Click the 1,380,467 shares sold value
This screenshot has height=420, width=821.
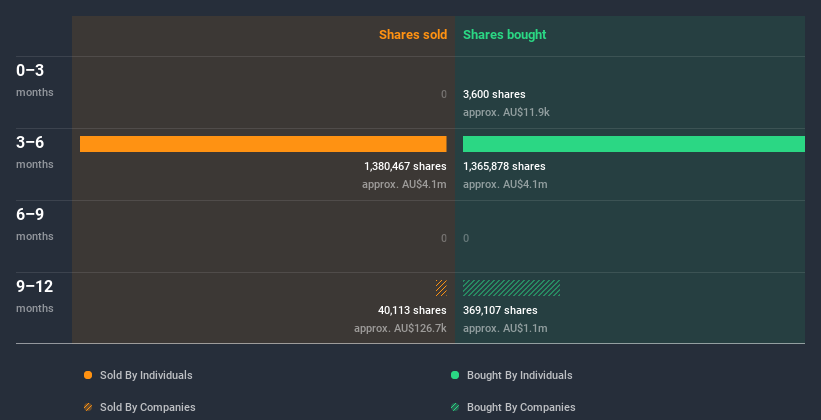405,166
